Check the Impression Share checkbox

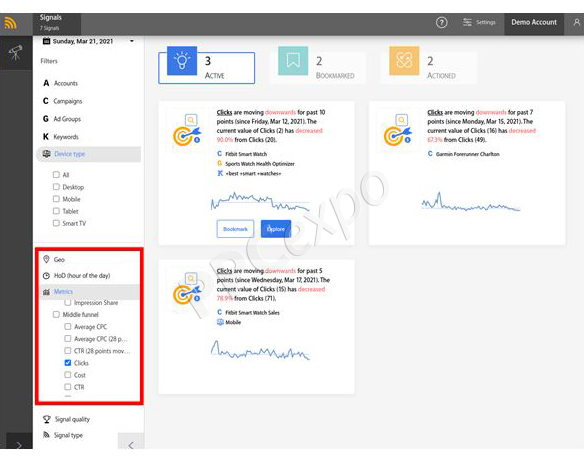click(68, 303)
